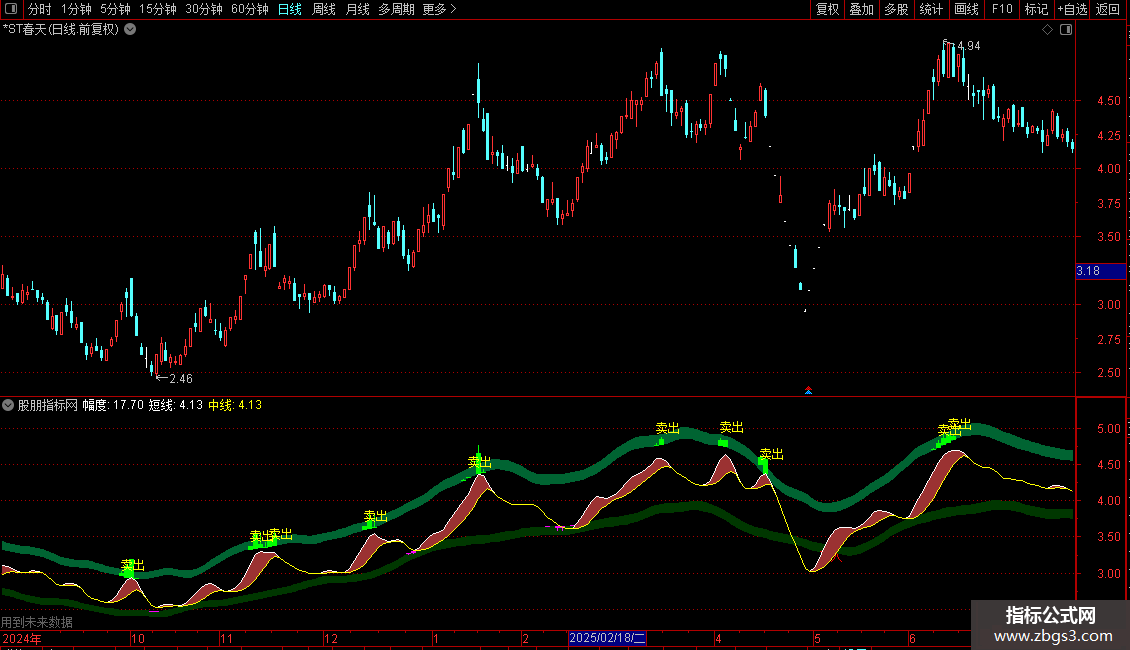Screen dimensions: 1130x650
Task: Switch to 1分钟 period
Action: (x=76, y=9)
